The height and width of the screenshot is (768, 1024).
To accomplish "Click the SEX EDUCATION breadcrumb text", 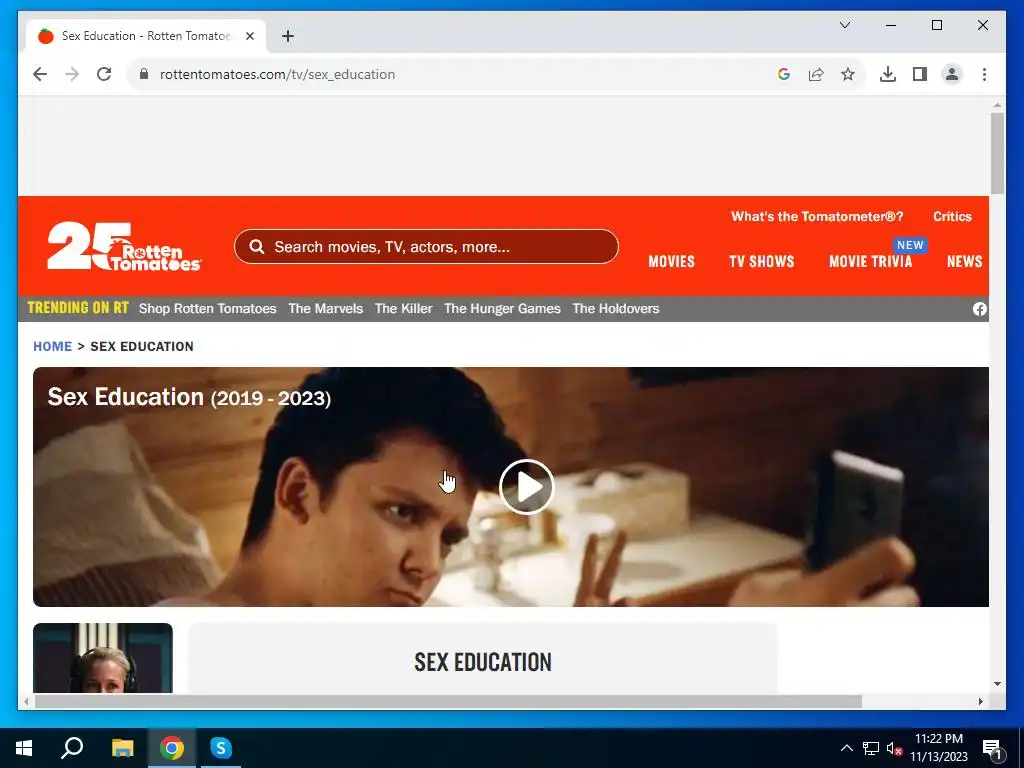I will 142,346.
